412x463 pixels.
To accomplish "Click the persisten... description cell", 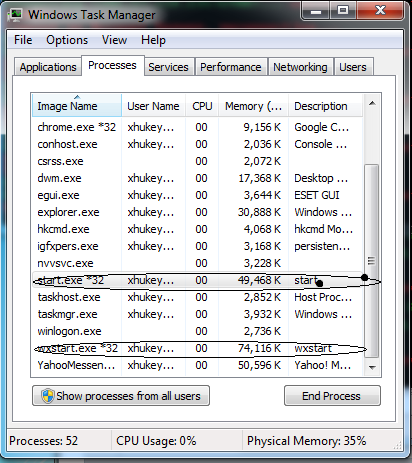I will [x=322, y=246].
